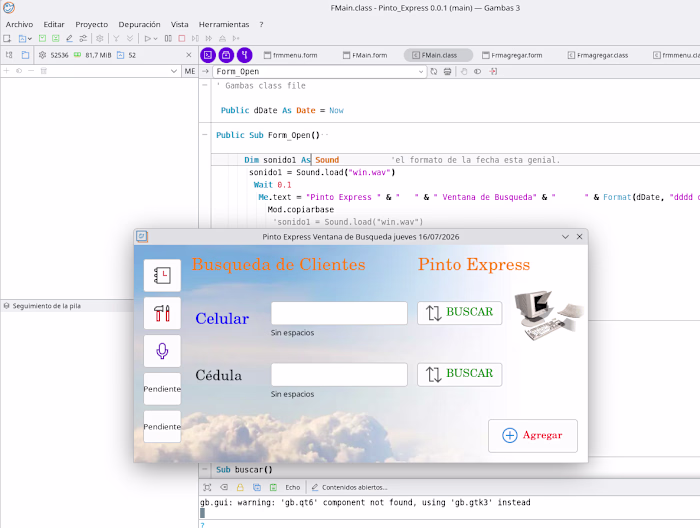Open the Form_Open procedure combo box
Viewport: 700px width, 528px height.
(x=319, y=71)
